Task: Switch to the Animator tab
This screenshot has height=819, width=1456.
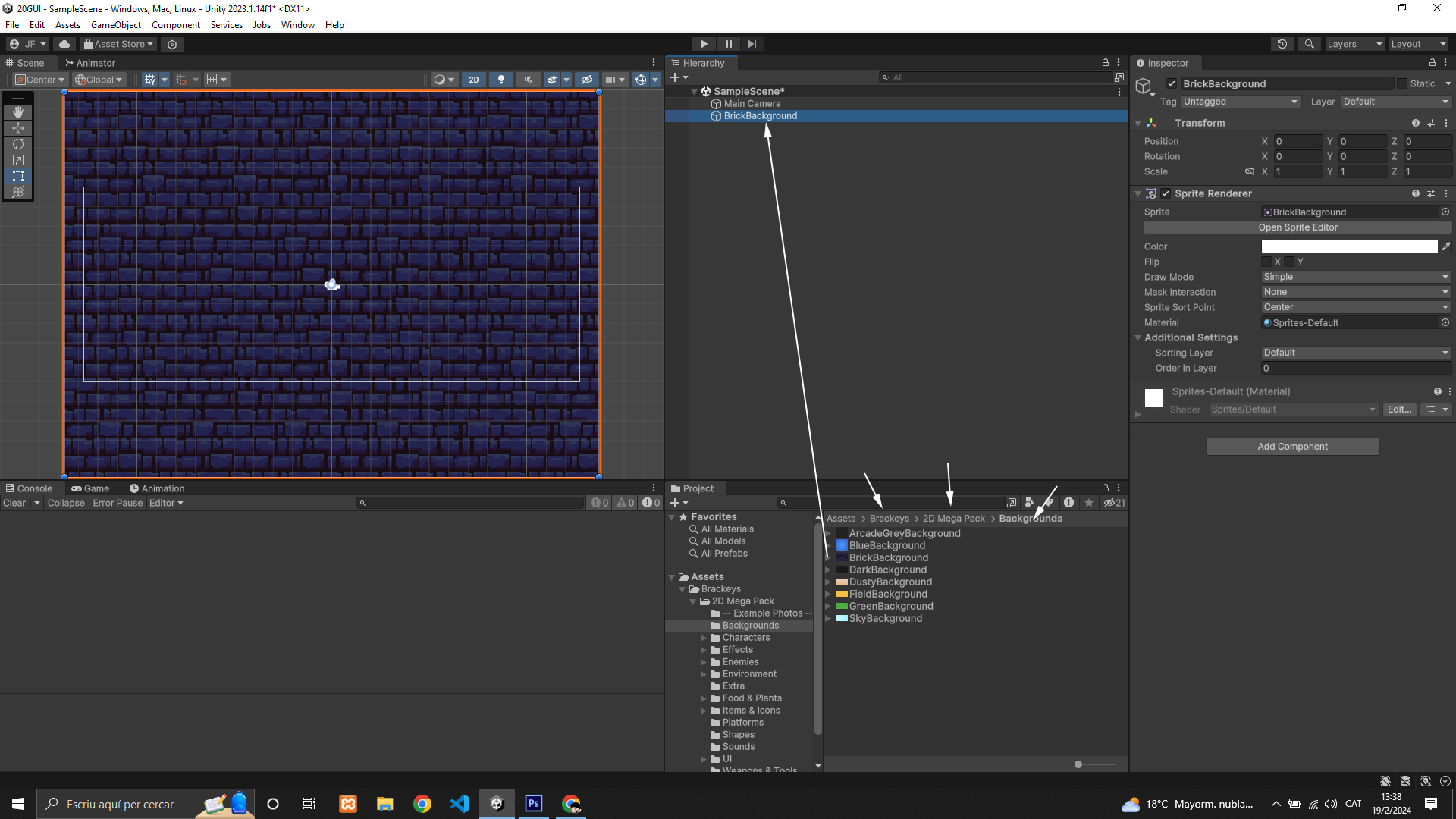Action: [x=90, y=63]
